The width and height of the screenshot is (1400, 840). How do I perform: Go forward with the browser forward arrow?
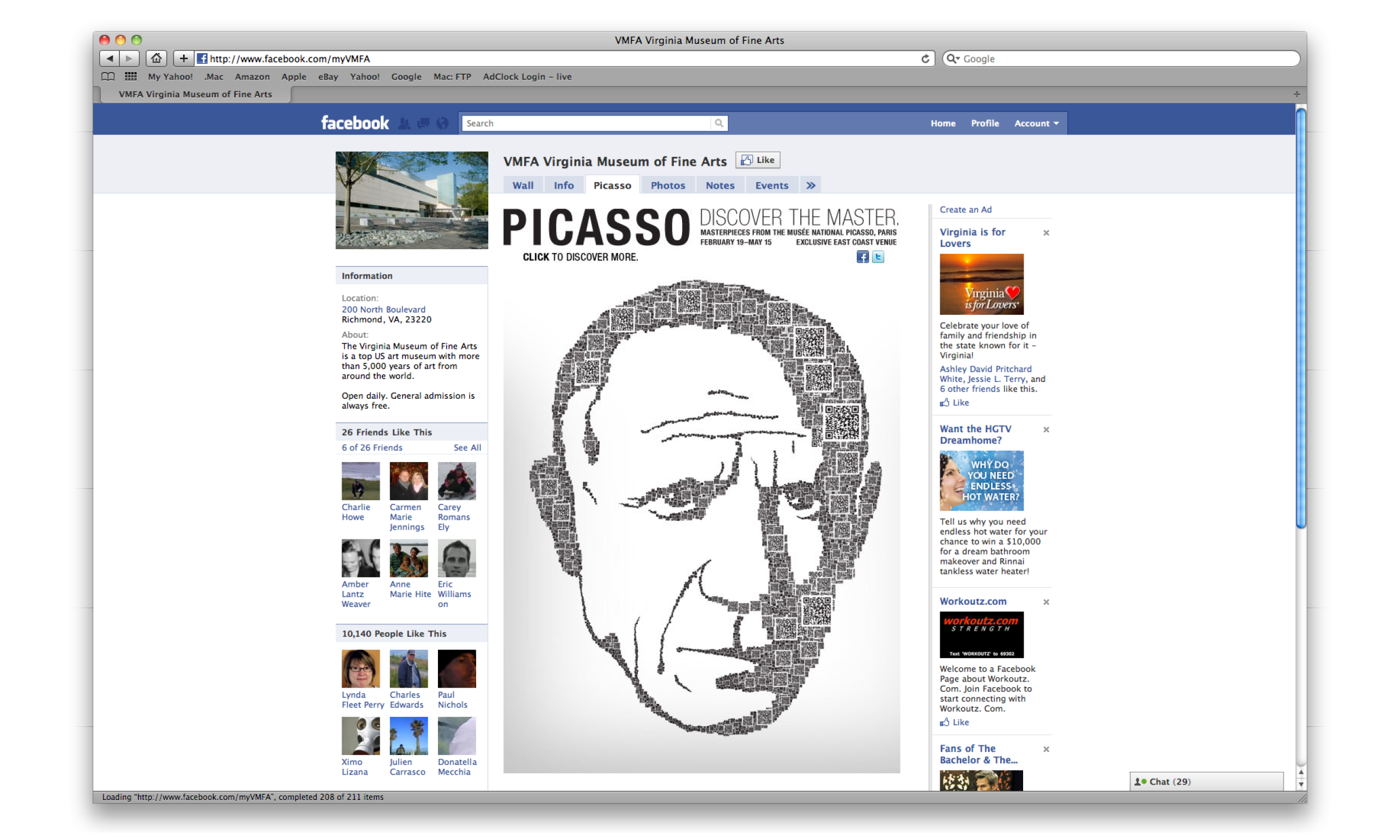point(129,58)
